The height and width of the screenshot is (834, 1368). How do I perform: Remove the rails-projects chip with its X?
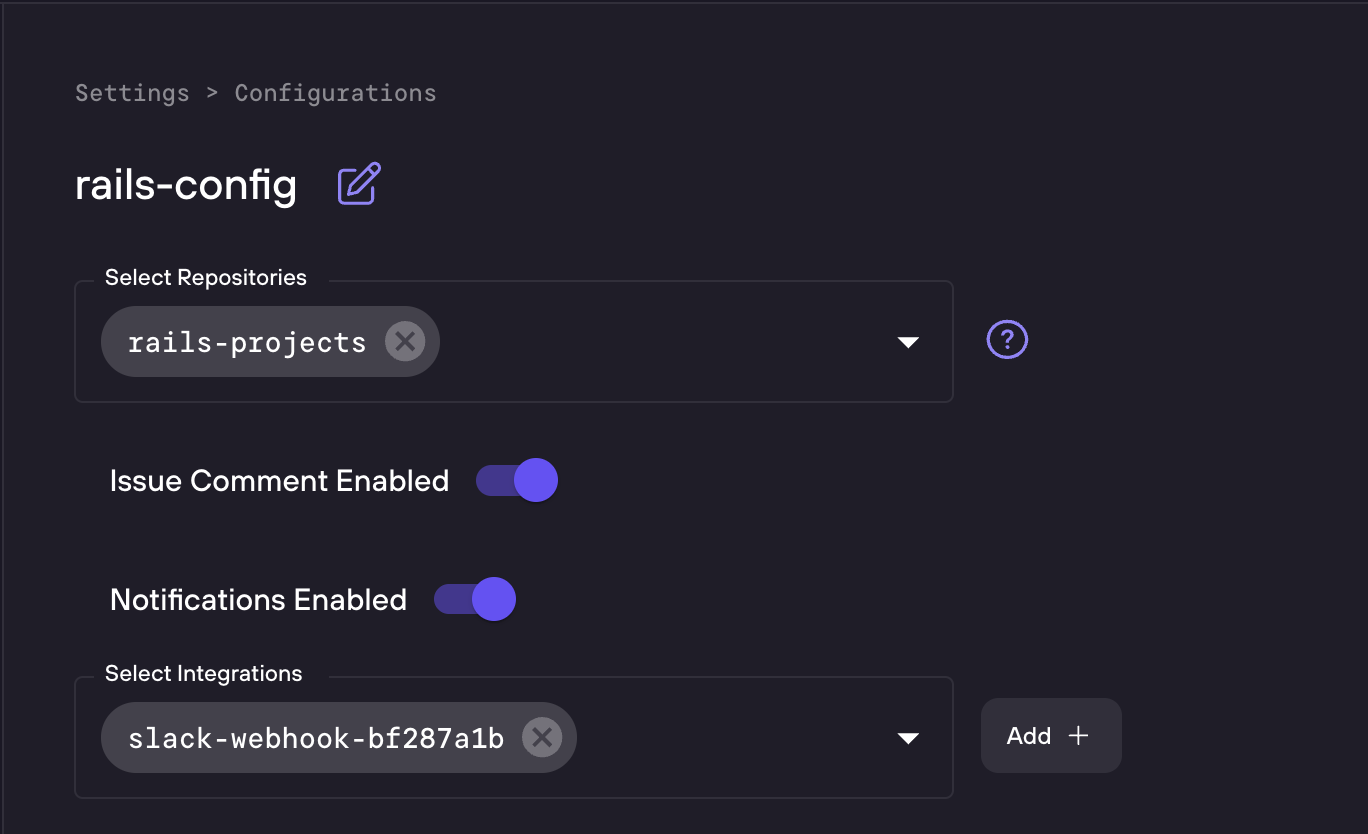[x=405, y=342]
